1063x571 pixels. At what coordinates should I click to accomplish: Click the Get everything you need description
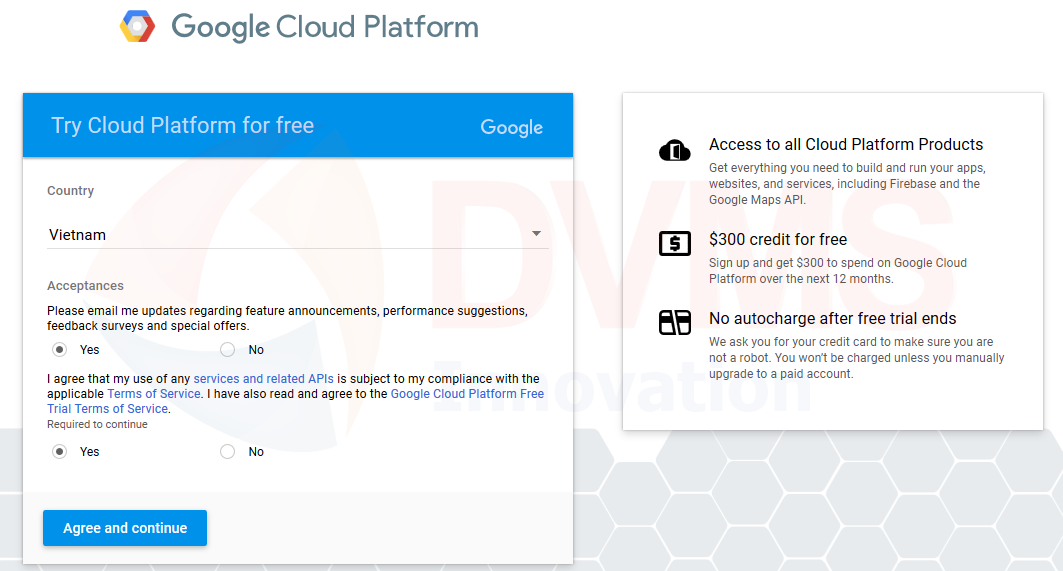pos(847,184)
